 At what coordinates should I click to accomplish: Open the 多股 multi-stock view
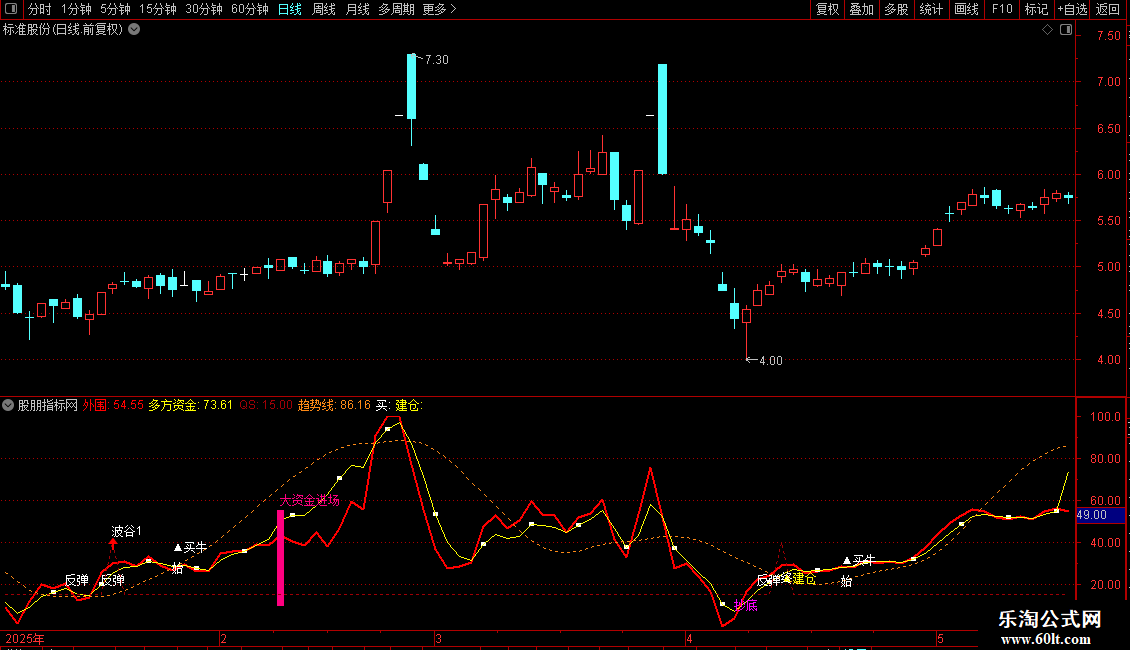pos(896,9)
